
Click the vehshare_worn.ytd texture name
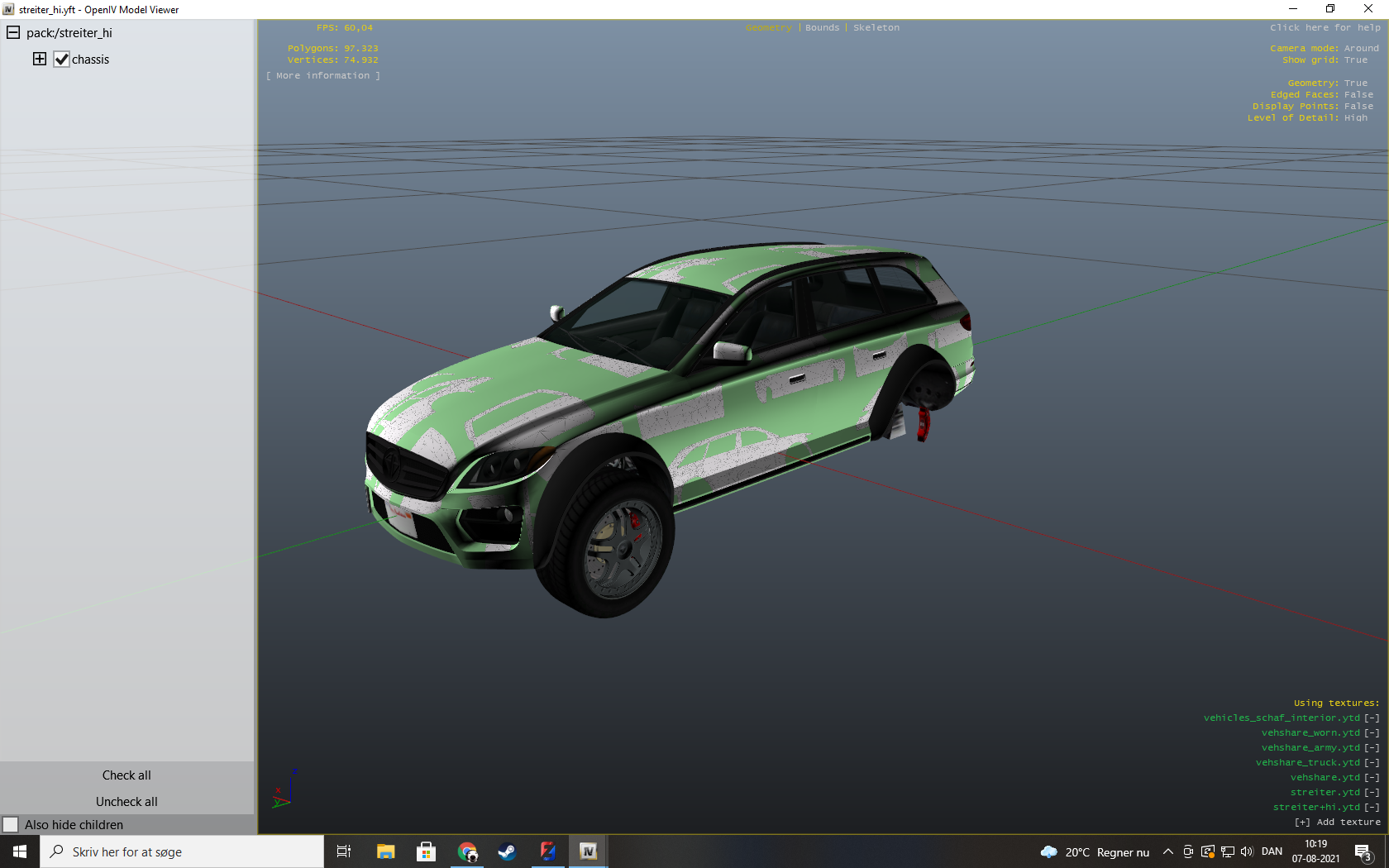point(1310,733)
